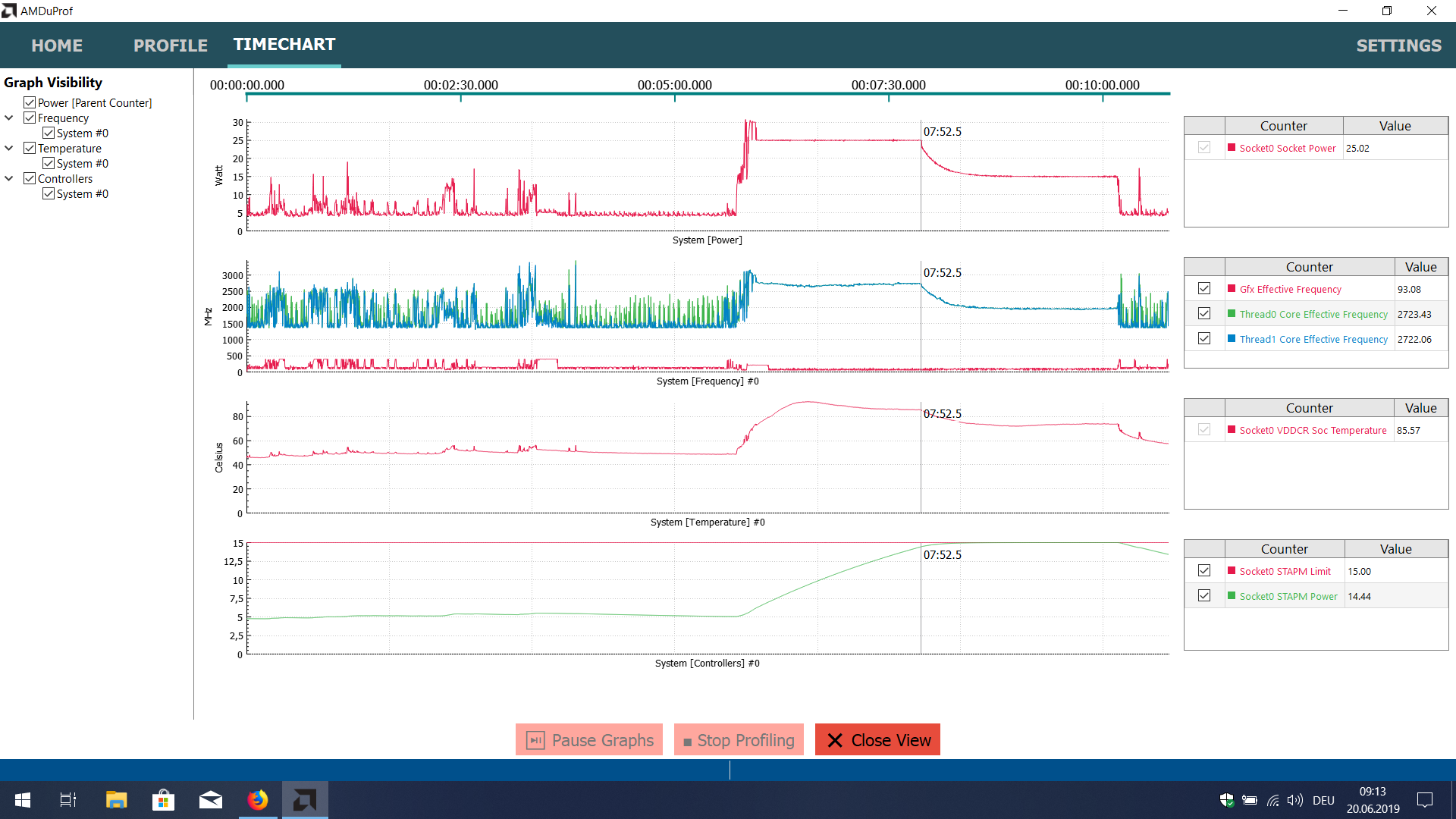This screenshot has width=1456, height=819.
Task: Click the AMDuProf taskbar icon
Action: (305, 800)
